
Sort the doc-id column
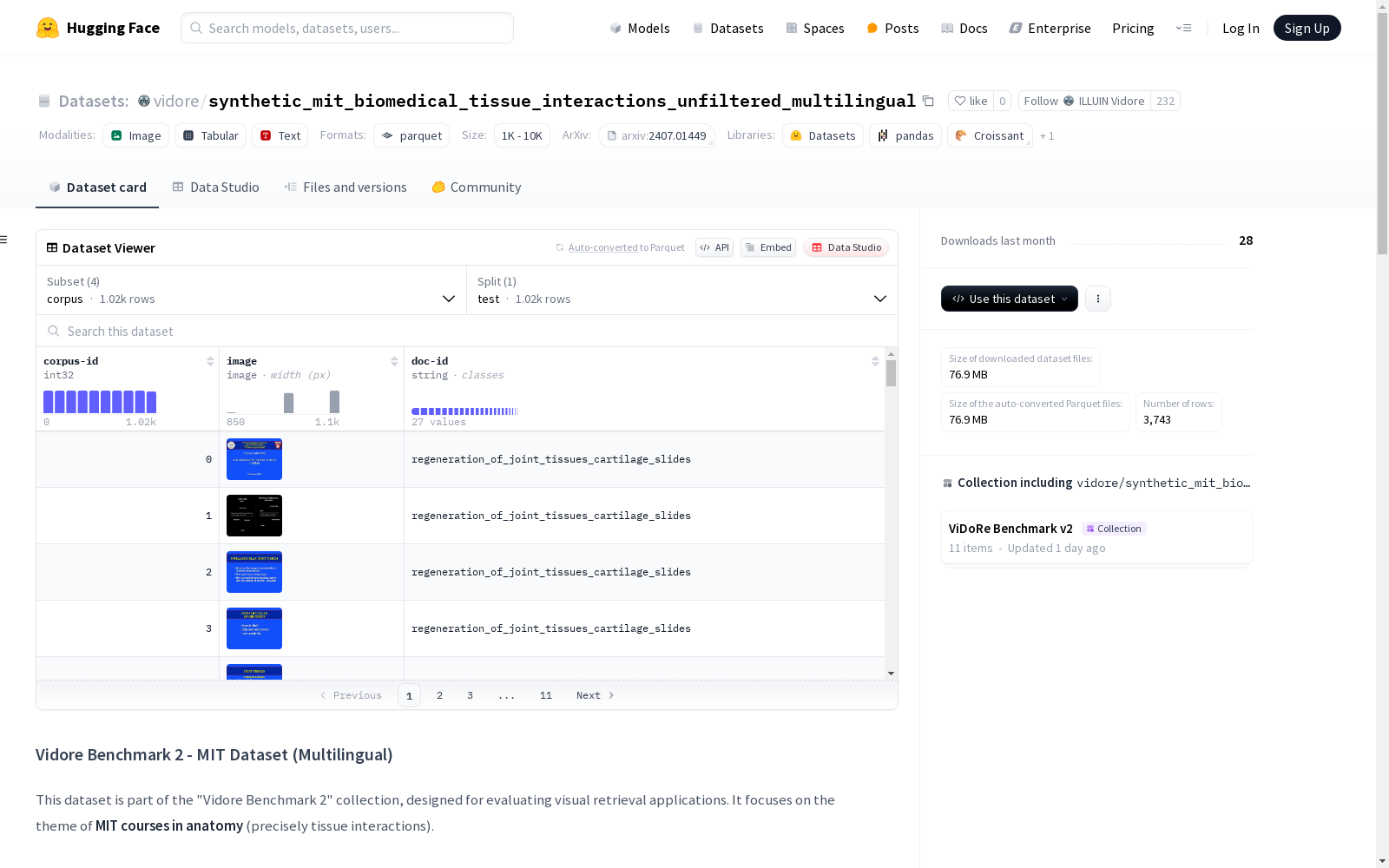[x=875, y=361]
